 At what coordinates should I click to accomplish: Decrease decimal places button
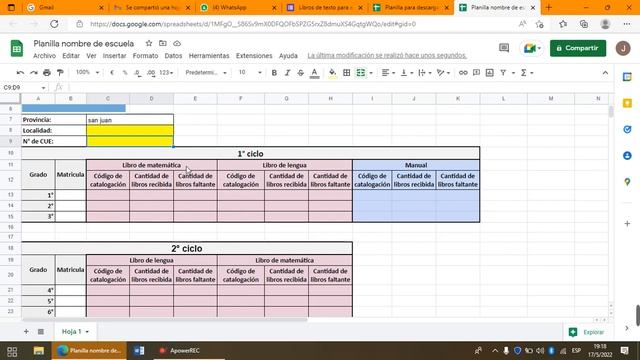[138, 73]
